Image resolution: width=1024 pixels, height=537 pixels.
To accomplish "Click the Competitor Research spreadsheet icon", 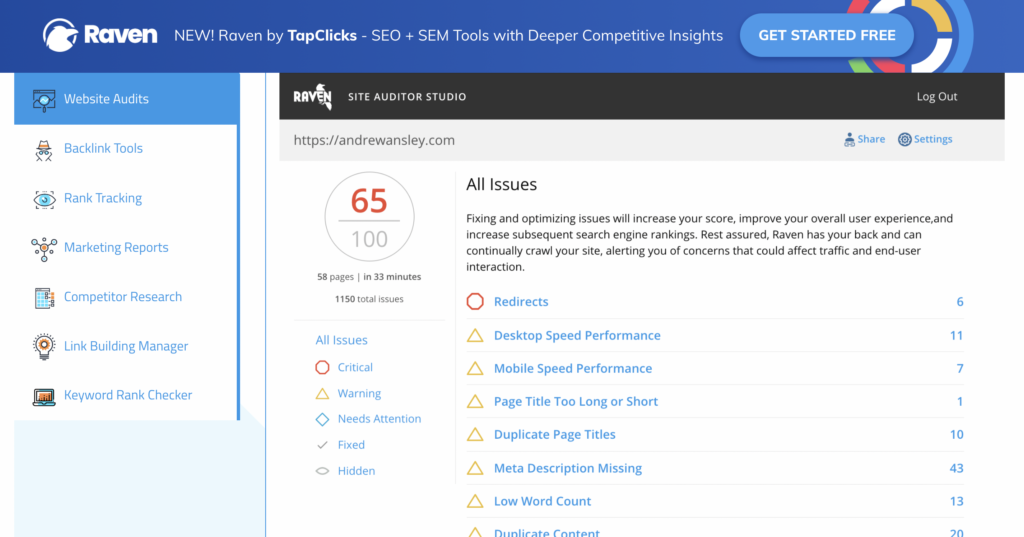I will (x=44, y=298).
